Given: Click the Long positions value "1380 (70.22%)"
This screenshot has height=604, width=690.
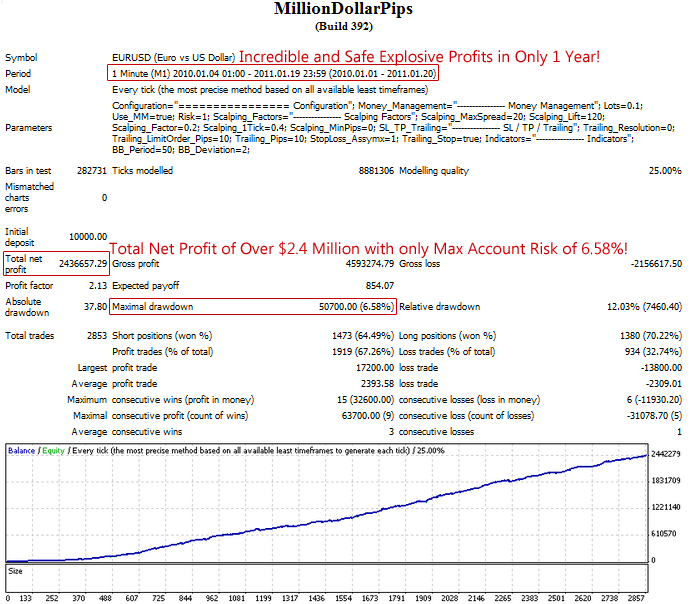Looking at the screenshot, I should click(x=651, y=336).
